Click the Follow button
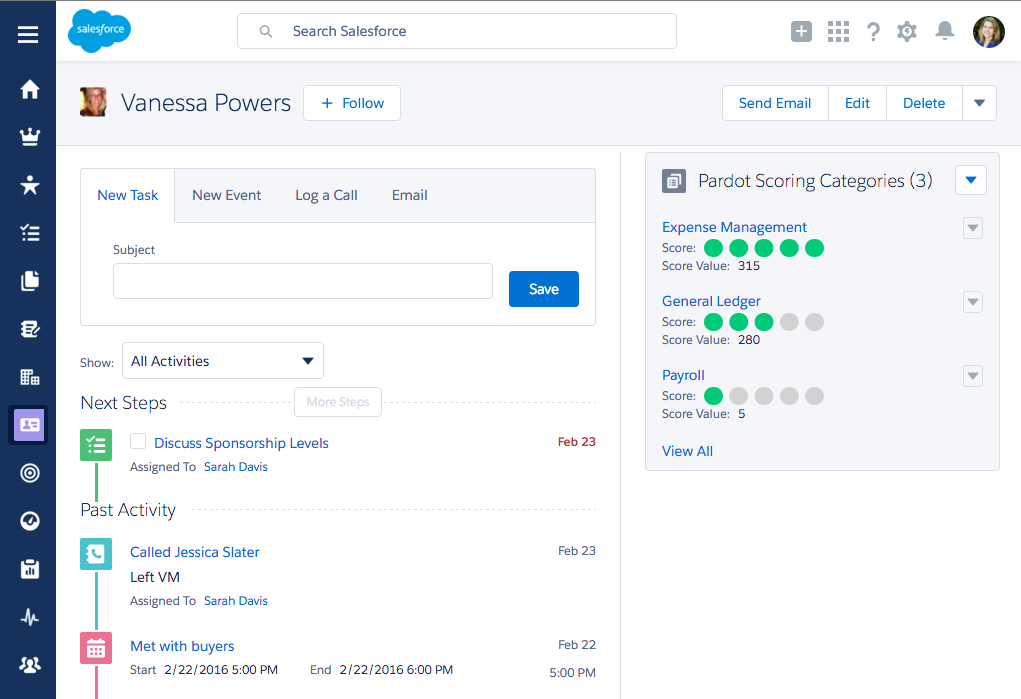The image size is (1021, 699). [x=352, y=103]
